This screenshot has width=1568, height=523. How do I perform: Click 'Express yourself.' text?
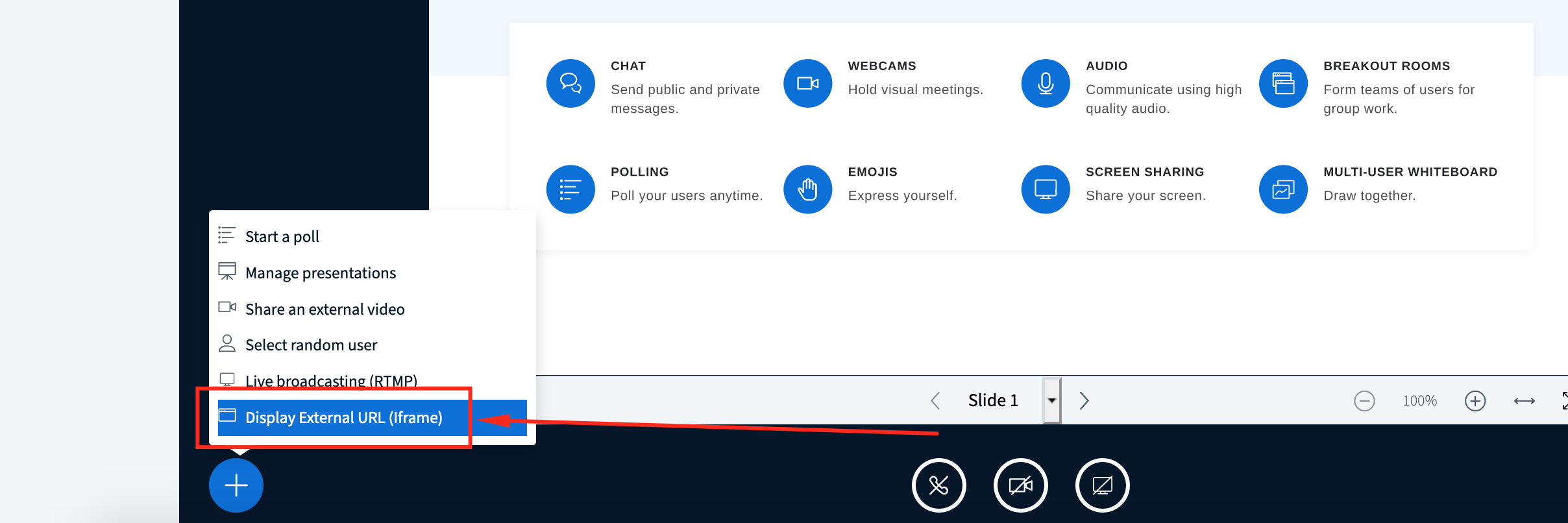coord(902,195)
